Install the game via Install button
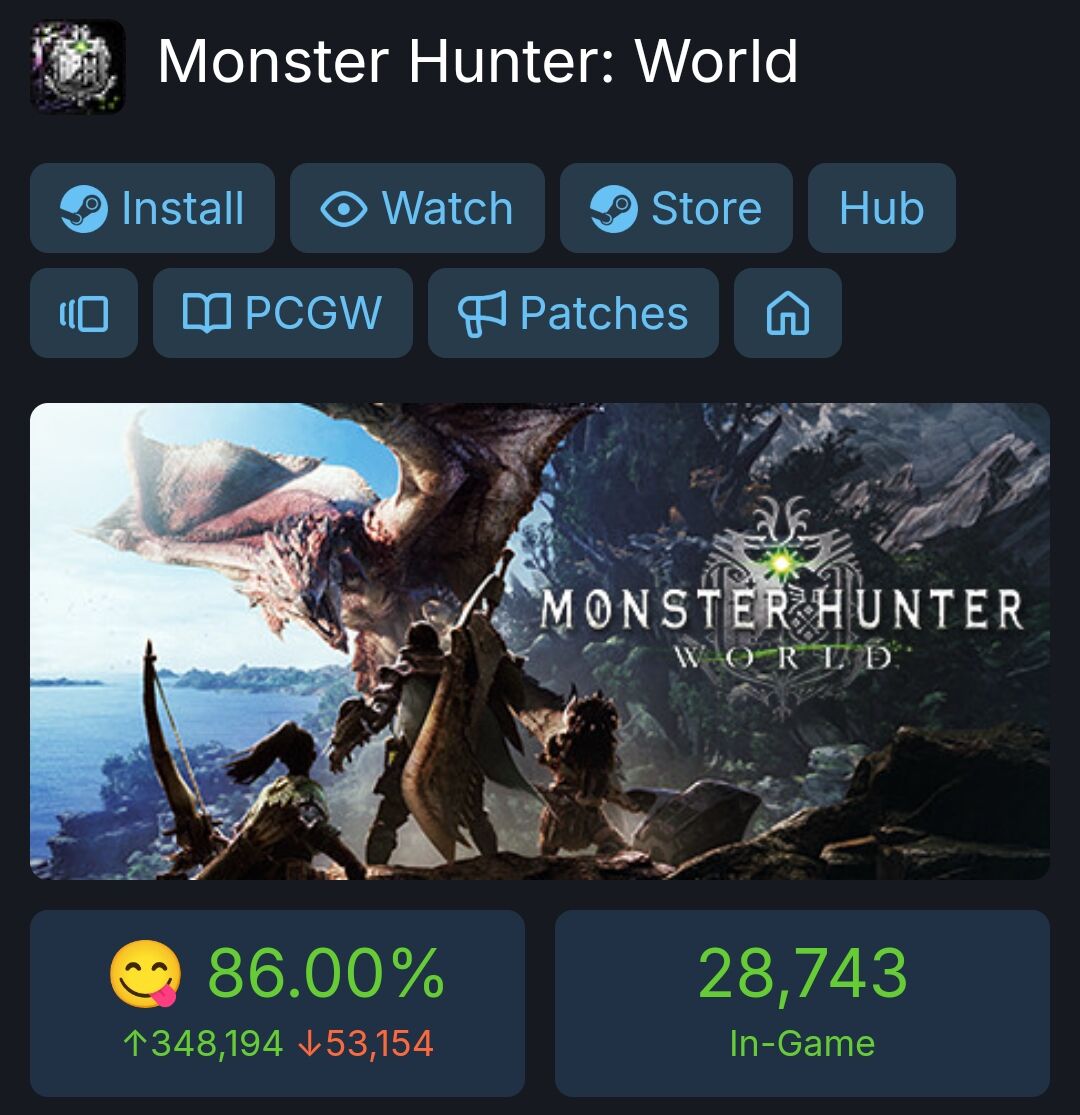 152,208
